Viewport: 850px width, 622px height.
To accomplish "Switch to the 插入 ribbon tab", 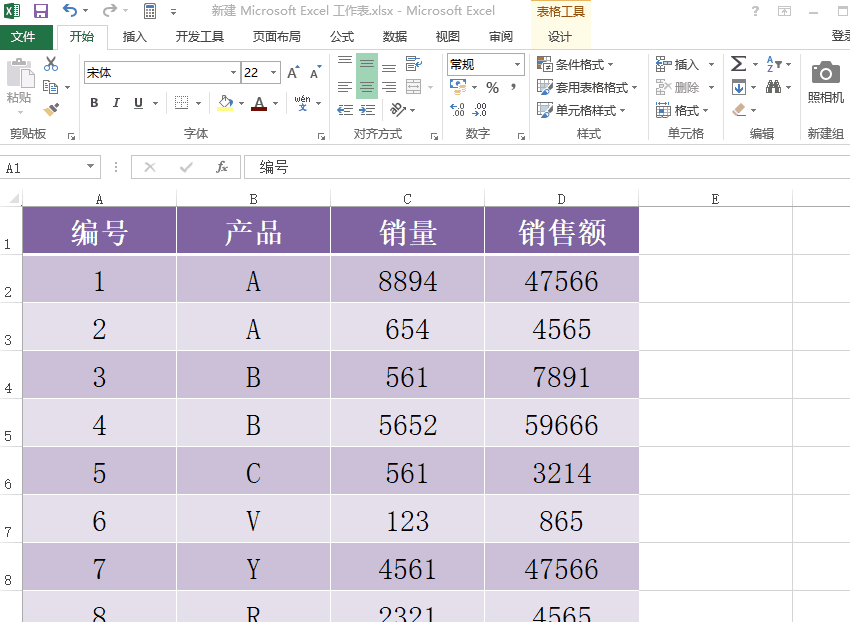I will tap(135, 36).
